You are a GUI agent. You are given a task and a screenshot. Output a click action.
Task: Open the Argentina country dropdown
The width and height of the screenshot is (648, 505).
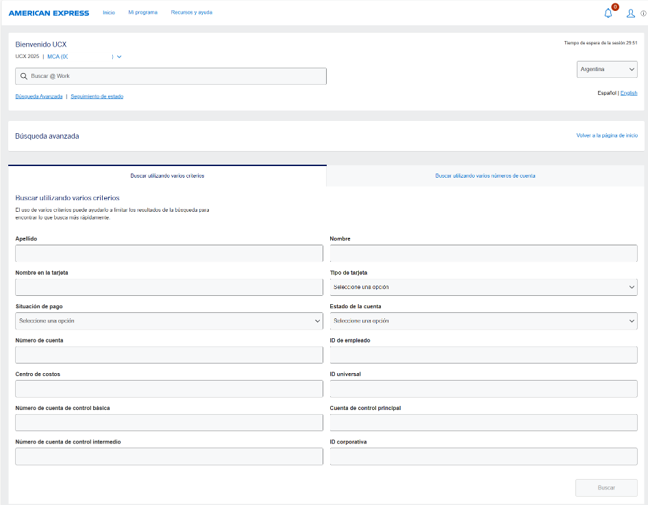(x=607, y=69)
